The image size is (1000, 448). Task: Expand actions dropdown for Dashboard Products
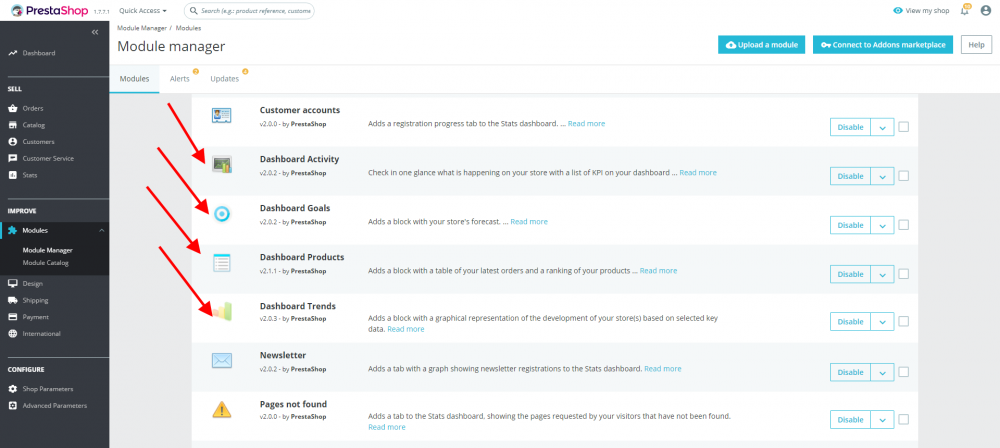882,274
